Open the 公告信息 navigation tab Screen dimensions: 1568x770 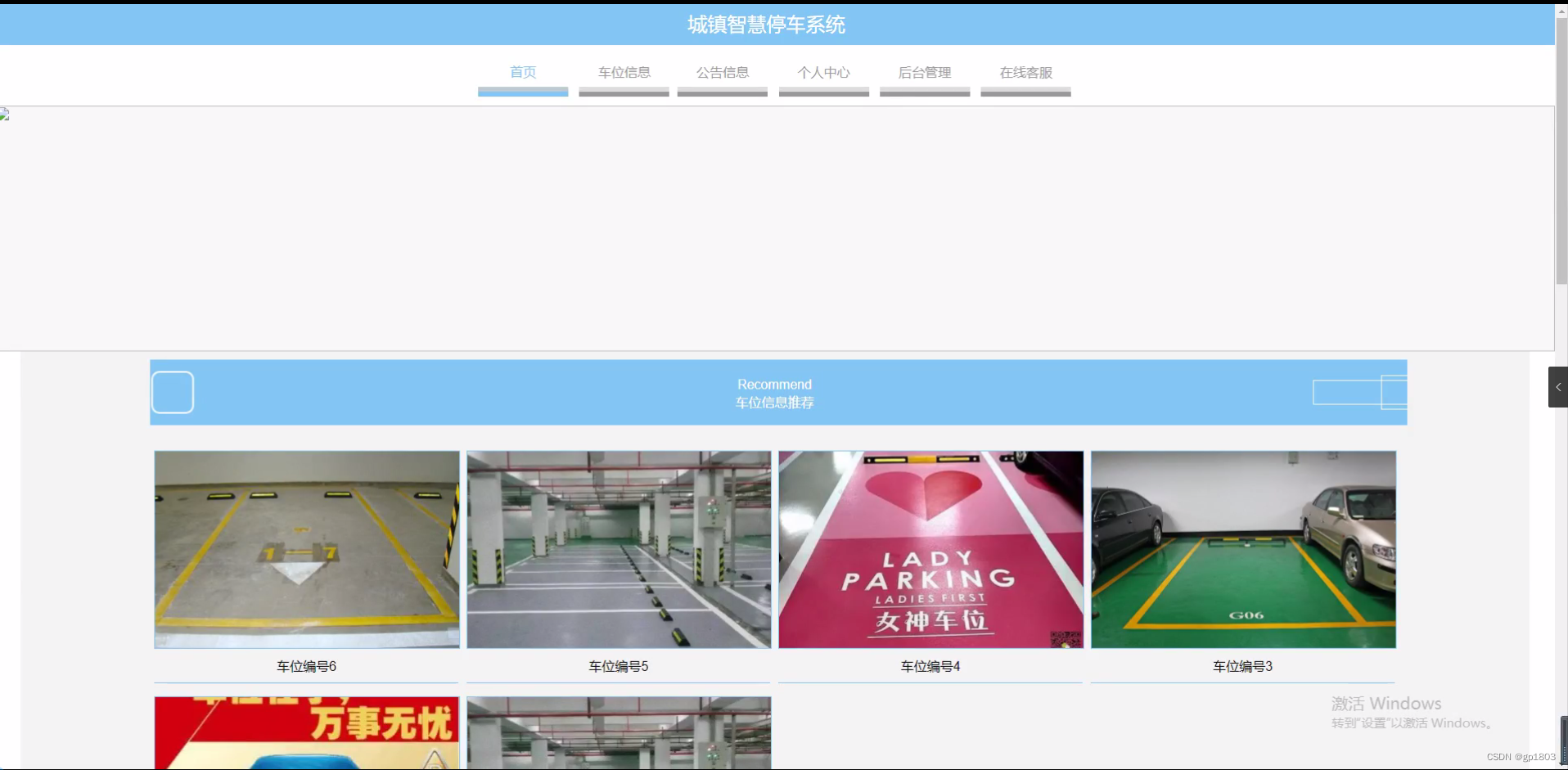tap(723, 73)
